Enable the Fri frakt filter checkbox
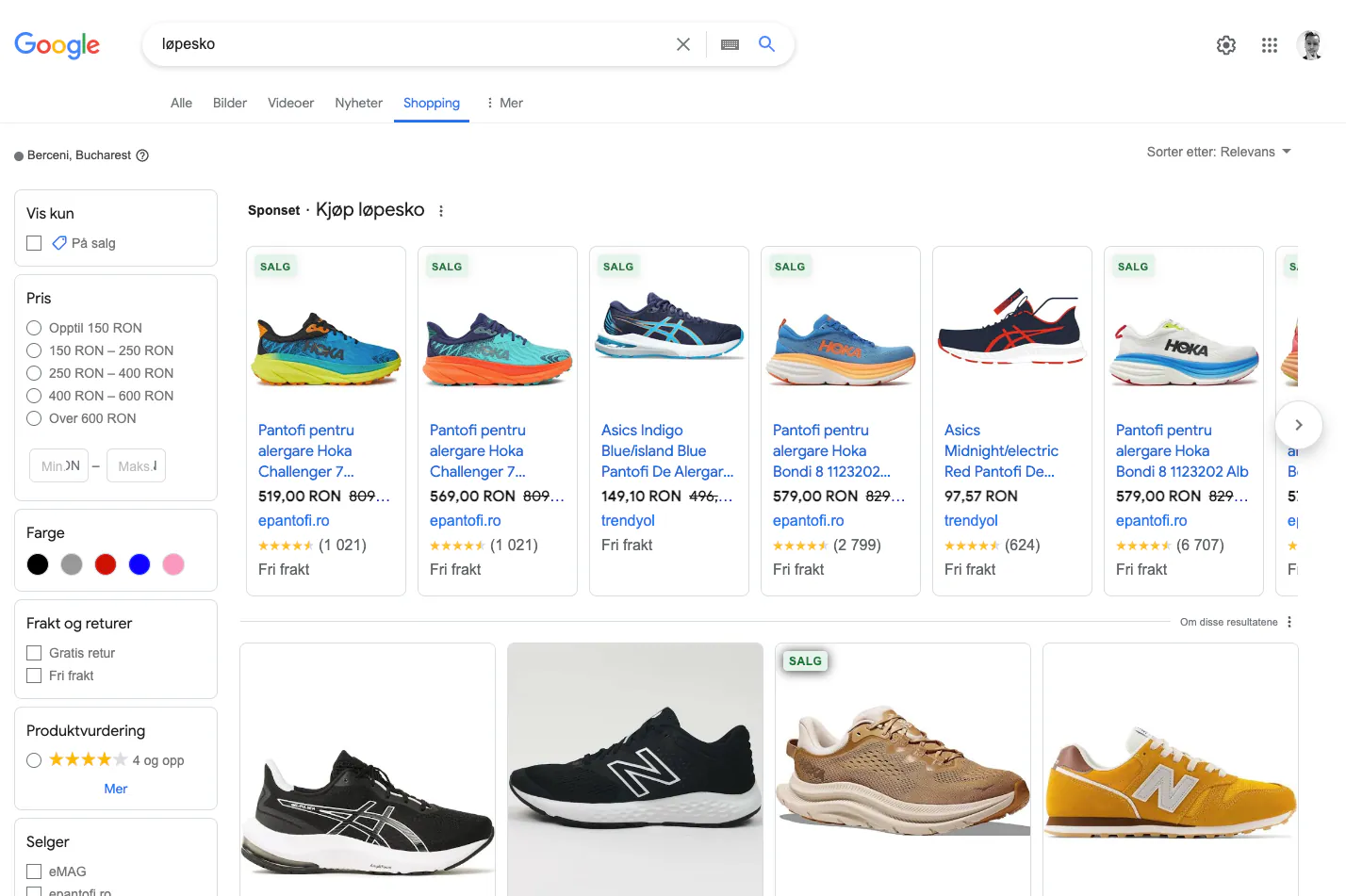Screen dimensions: 1346x896 (x=34, y=676)
